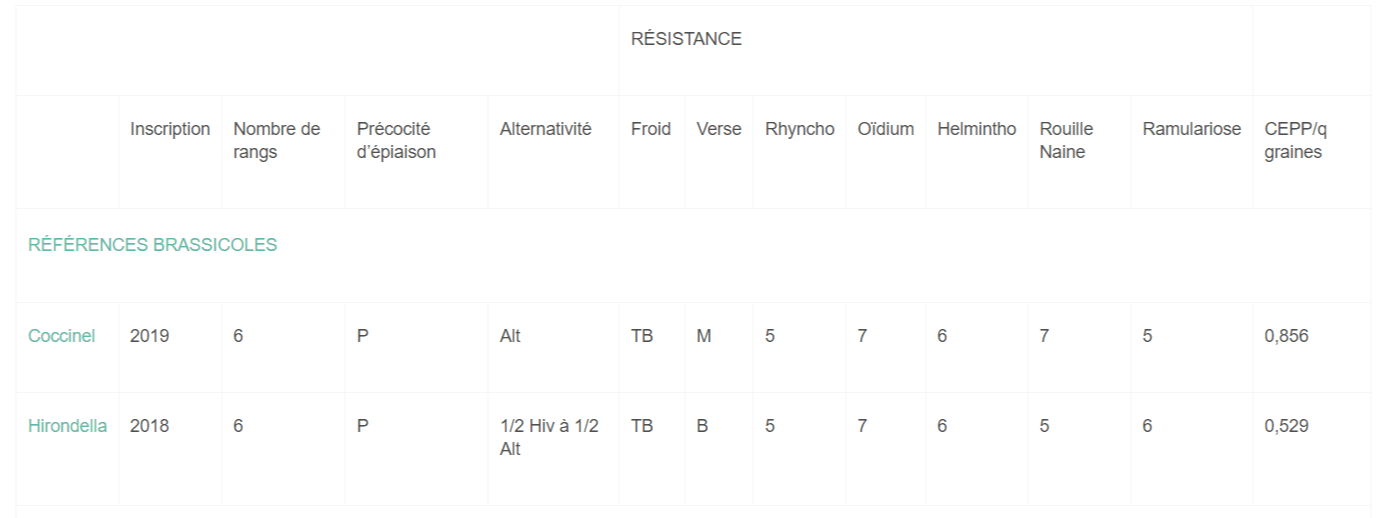1383x518 pixels.
Task: Click the Inscription column header
Action: tap(170, 129)
